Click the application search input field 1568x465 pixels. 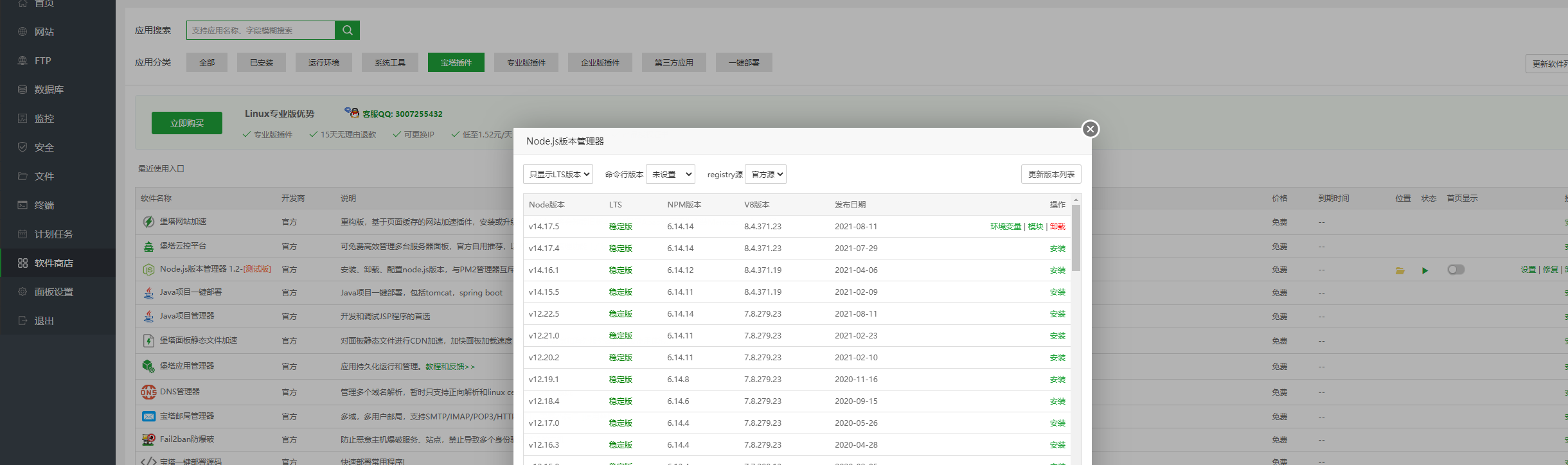click(260, 30)
